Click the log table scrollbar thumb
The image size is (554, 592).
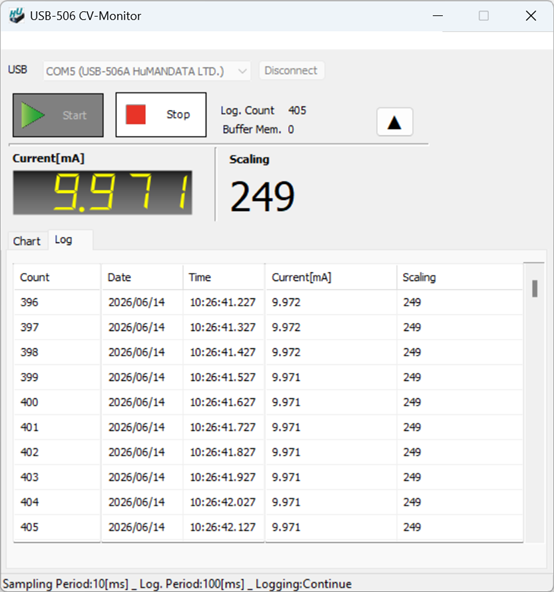pyautogui.click(x=534, y=289)
